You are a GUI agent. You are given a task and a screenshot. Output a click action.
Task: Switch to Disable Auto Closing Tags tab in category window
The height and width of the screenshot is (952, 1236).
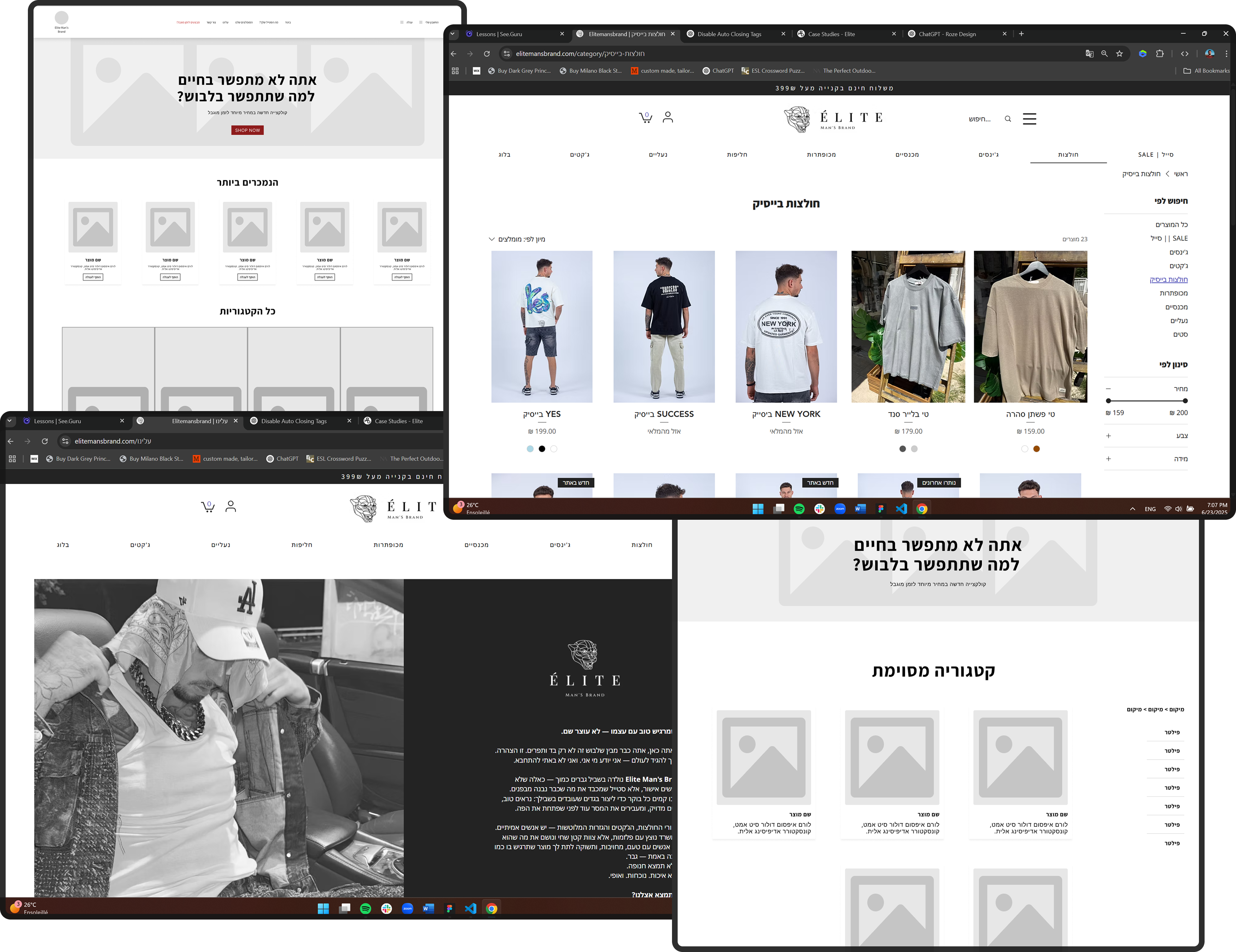736,34
